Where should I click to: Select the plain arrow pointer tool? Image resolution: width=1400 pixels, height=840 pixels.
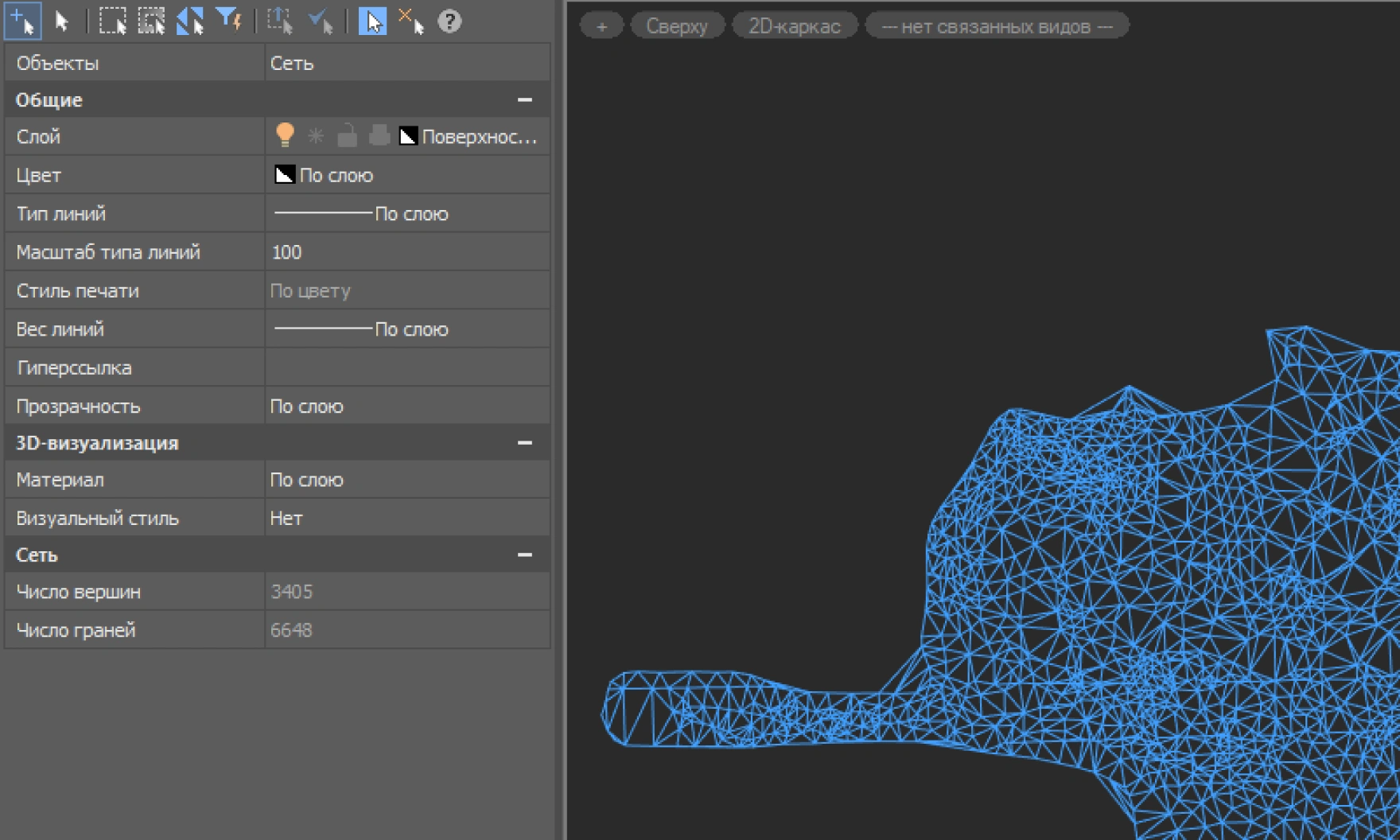[x=61, y=21]
